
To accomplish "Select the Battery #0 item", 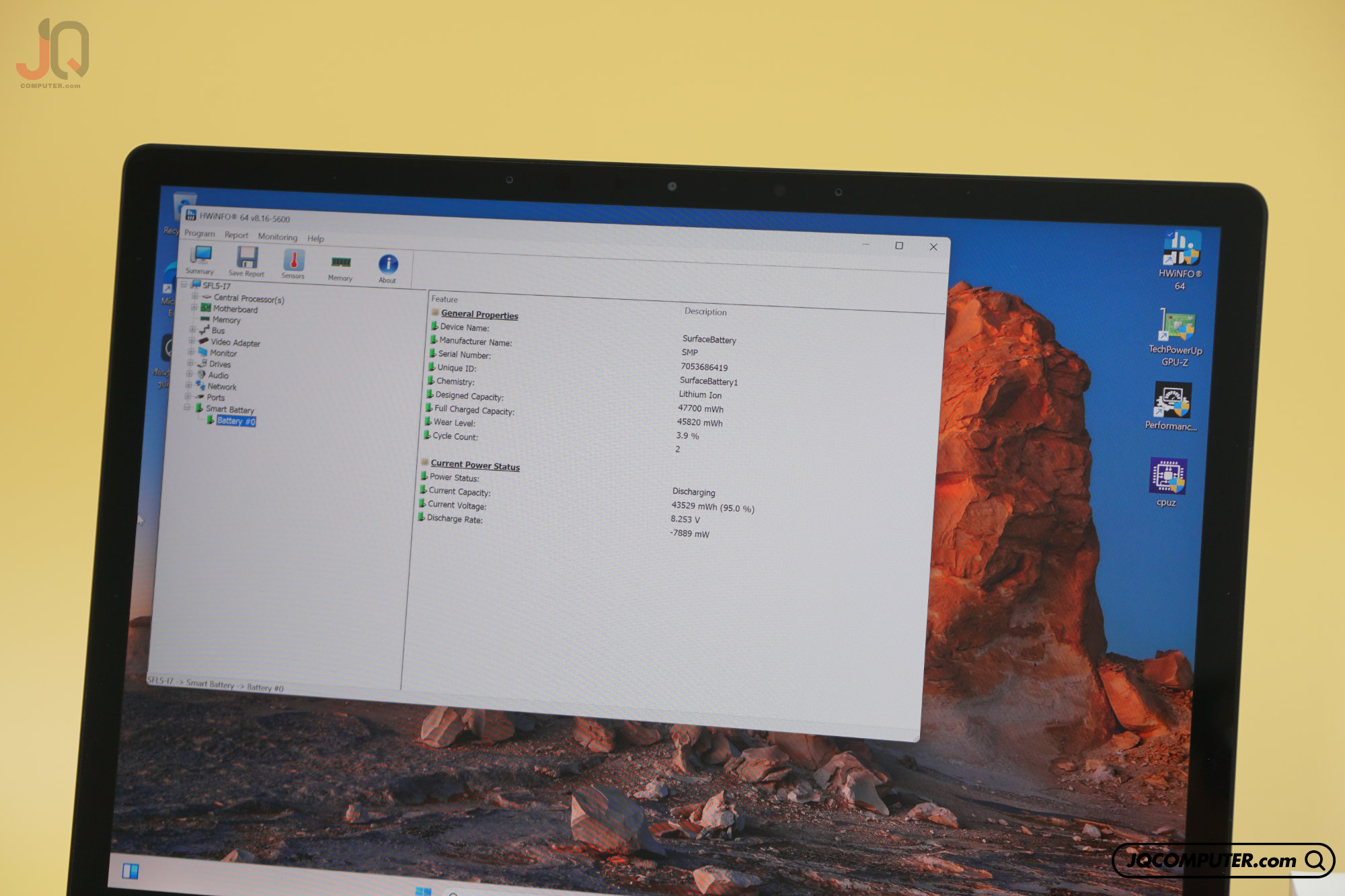I will pyautogui.click(x=231, y=421).
